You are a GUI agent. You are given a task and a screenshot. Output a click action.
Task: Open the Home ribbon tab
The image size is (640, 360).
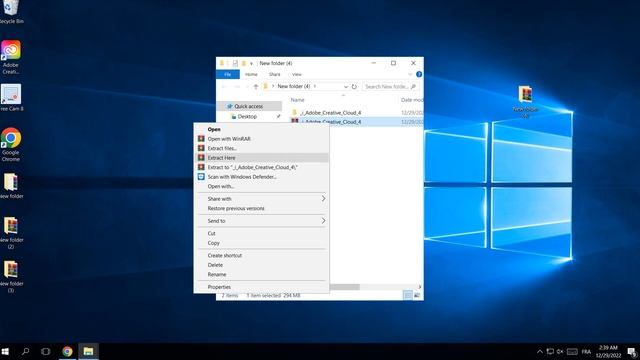point(251,74)
